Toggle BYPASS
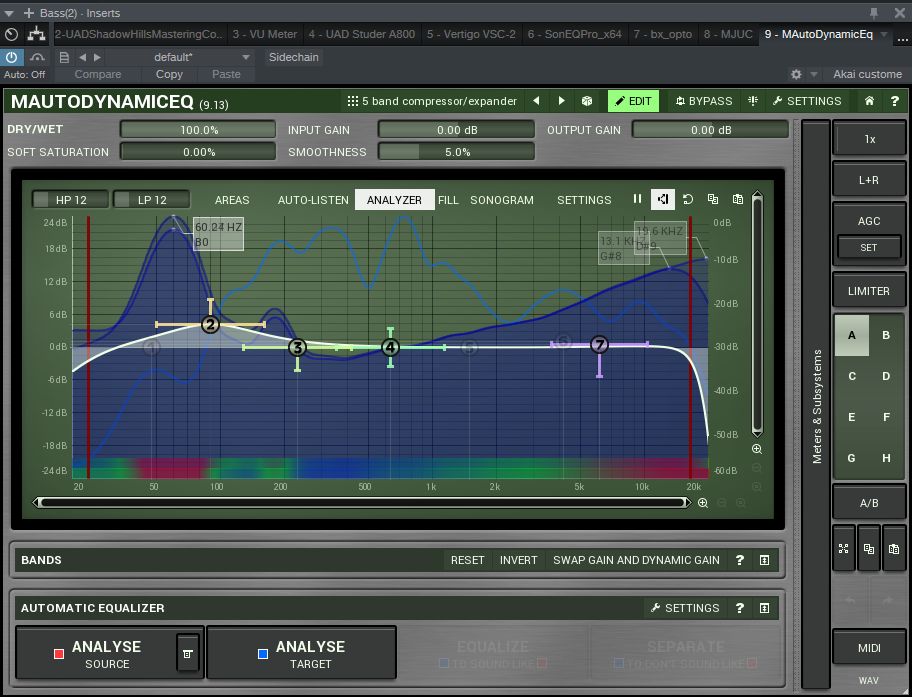Image resolution: width=912 pixels, height=697 pixels. pos(704,101)
